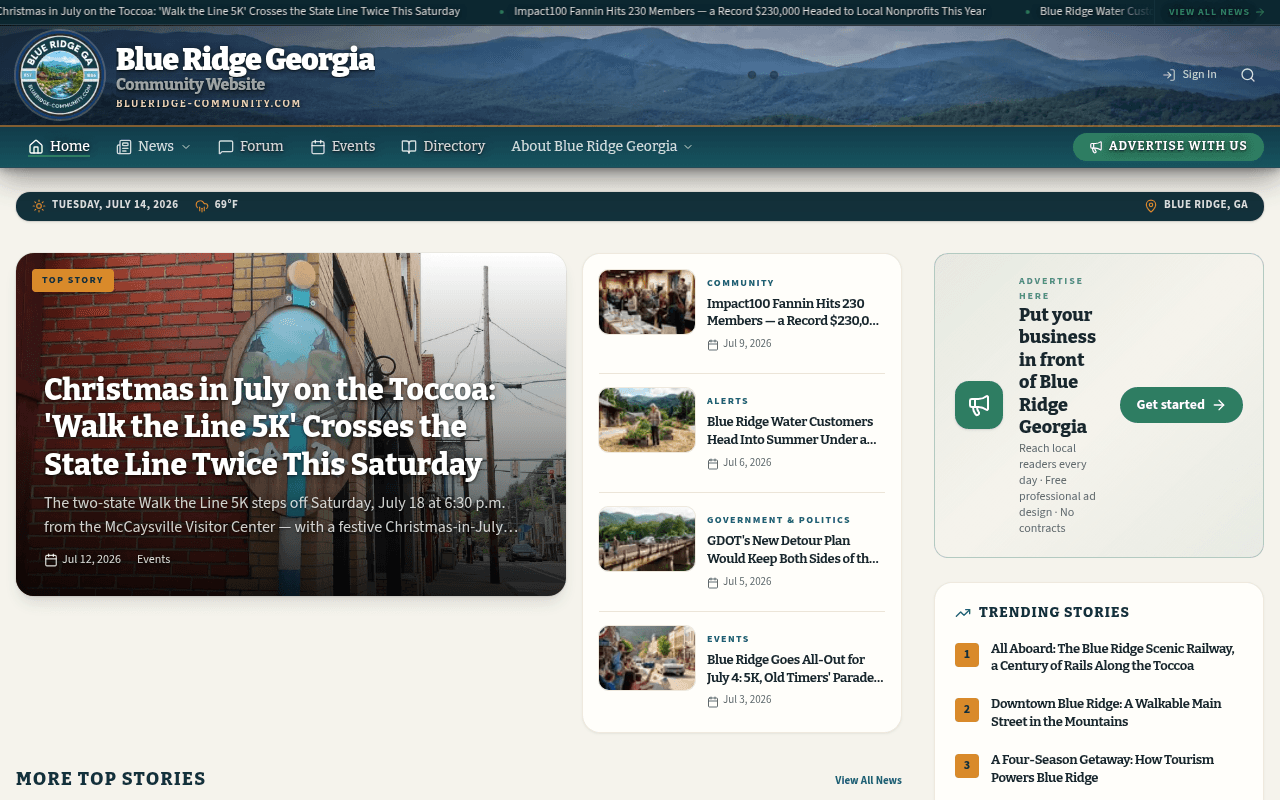
Task: Open the July 4 events article thumbnail
Action: pyautogui.click(x=647, y=658)
